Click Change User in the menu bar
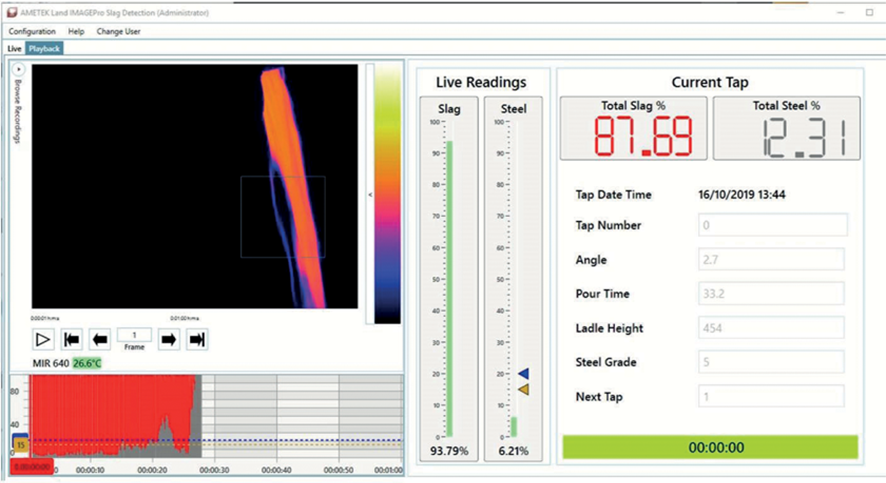Viewport: 886px width, 483px height. [x=119, y=31]
